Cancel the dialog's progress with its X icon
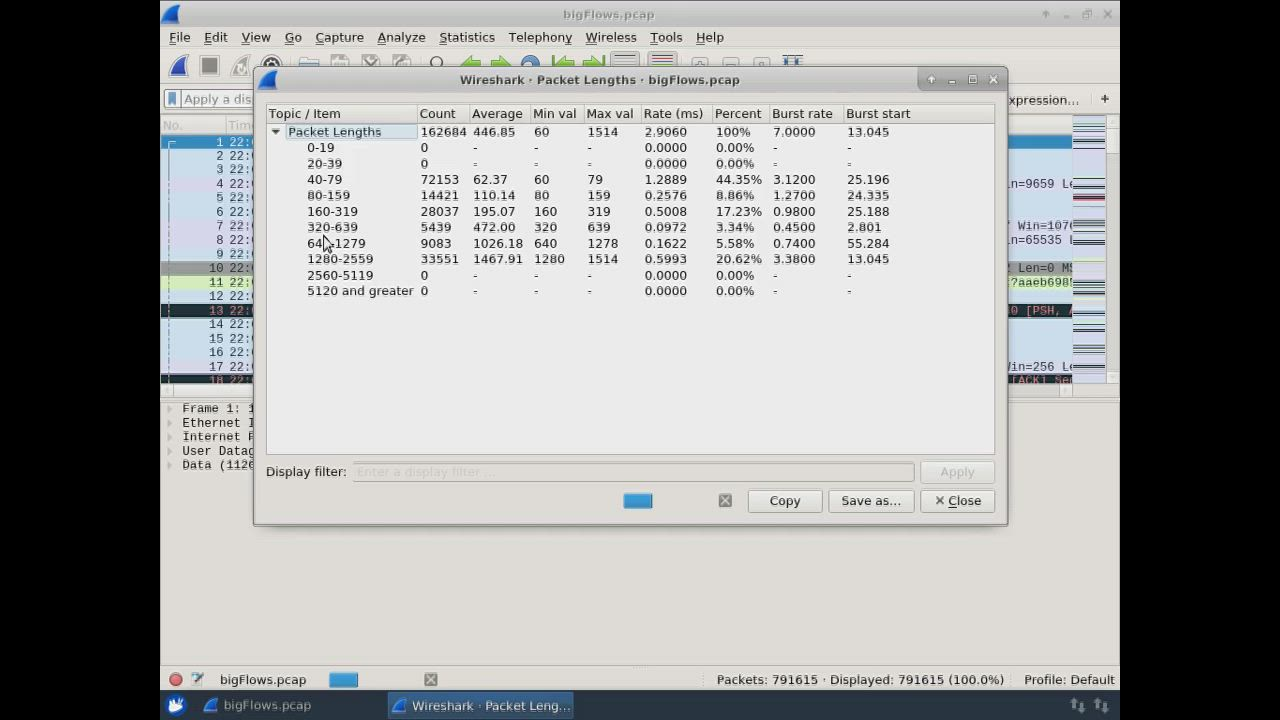This screenshot has height=720, width=1280. click(725, 501)
